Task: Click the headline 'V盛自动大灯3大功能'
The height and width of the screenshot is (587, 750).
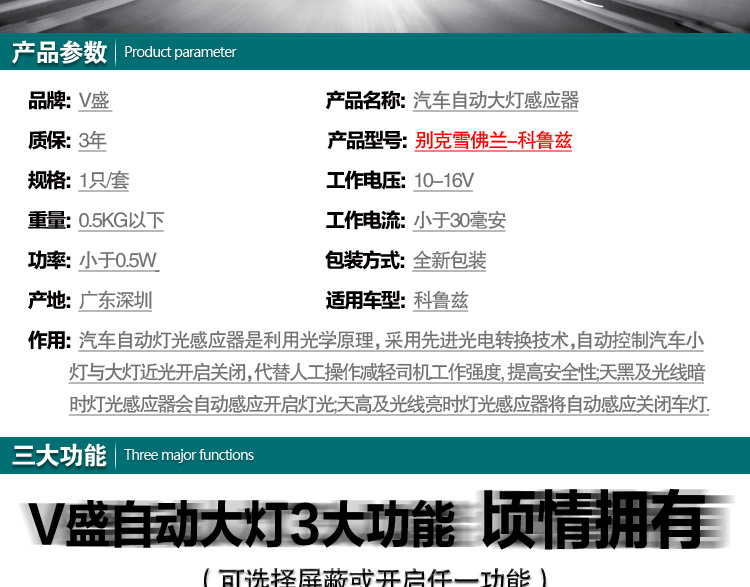Action: tap(239, 523)
